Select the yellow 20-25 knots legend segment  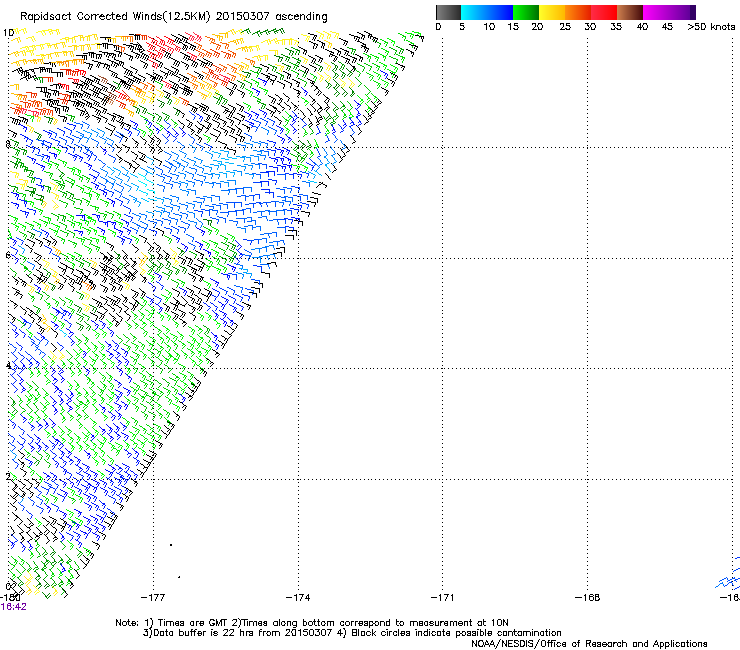click(552, 12)
